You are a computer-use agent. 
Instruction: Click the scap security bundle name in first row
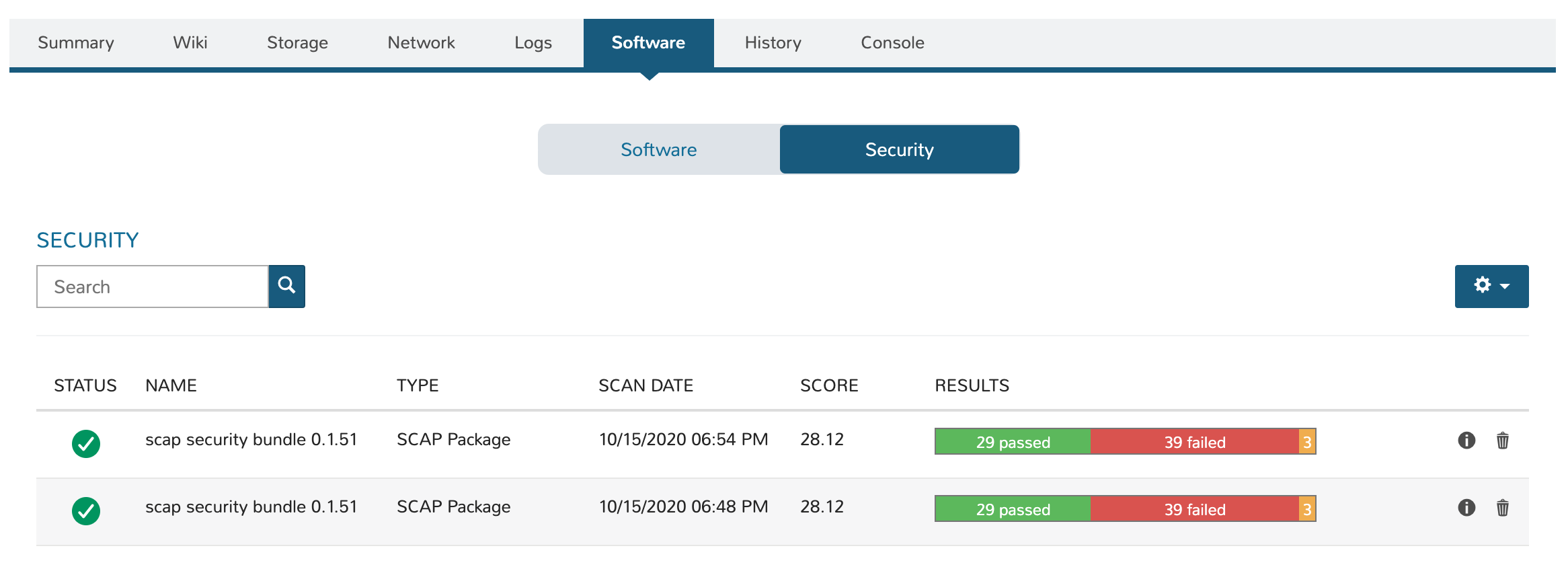click(251, 440)
